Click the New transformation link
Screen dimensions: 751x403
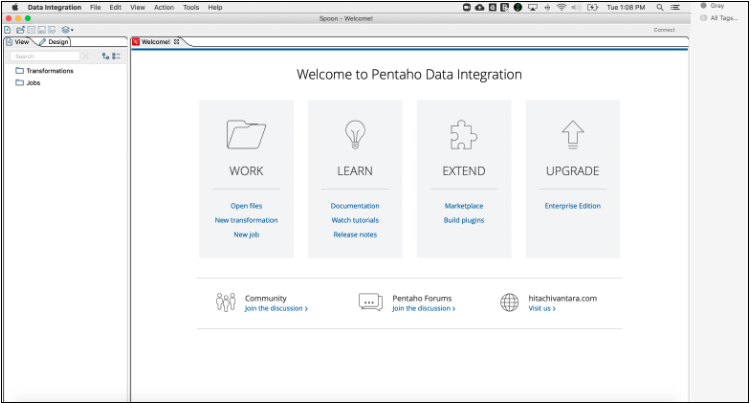[x=246, y=220]
